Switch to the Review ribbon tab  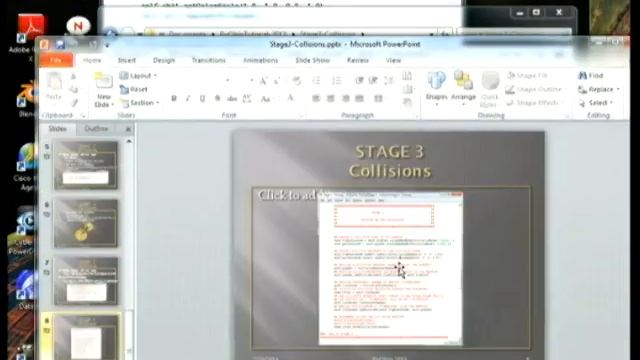click(358, 60)
